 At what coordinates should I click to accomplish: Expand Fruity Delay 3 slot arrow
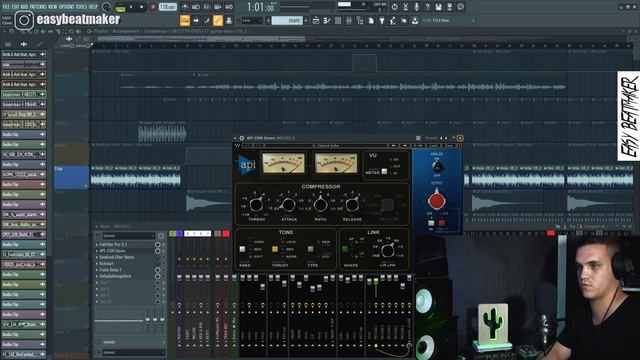(97, 270)
